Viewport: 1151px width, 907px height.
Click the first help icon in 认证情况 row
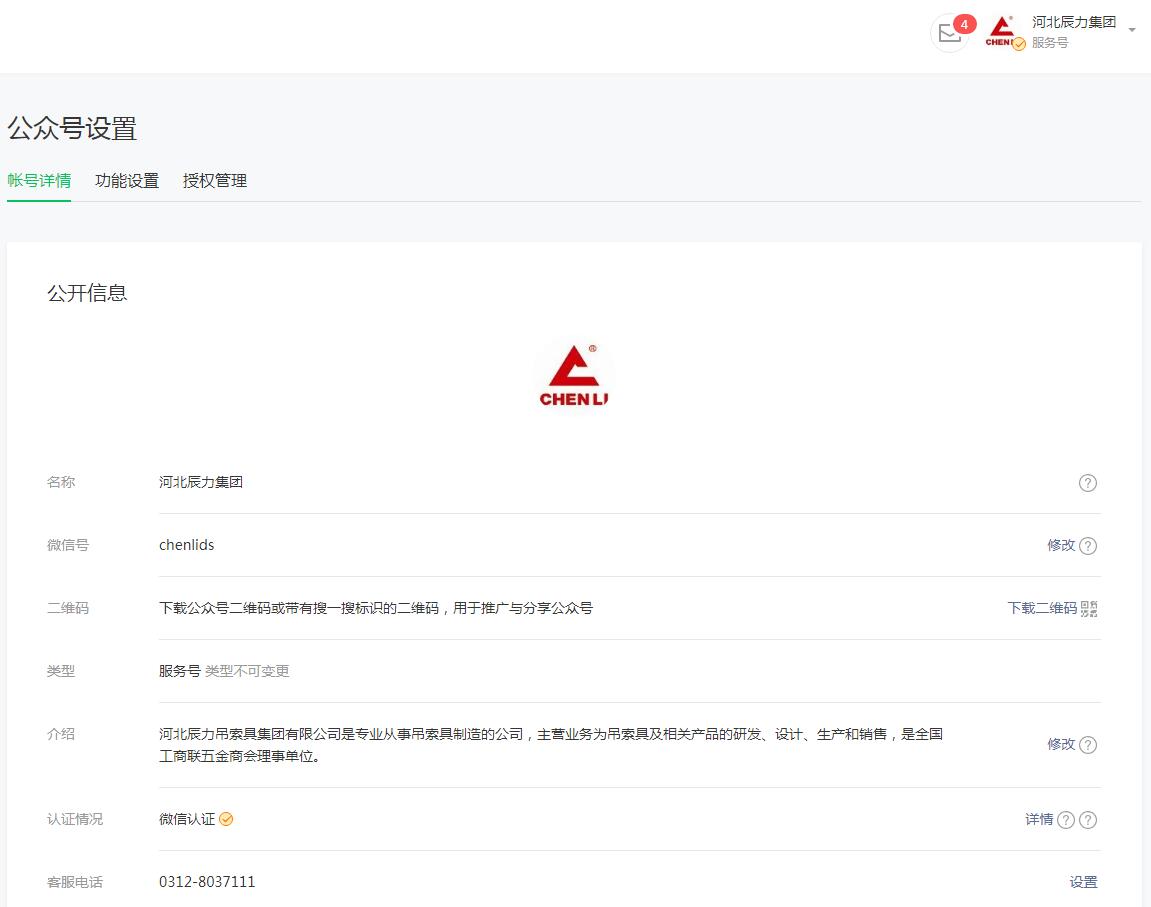pyautogui.click(x=1067, y=820)
